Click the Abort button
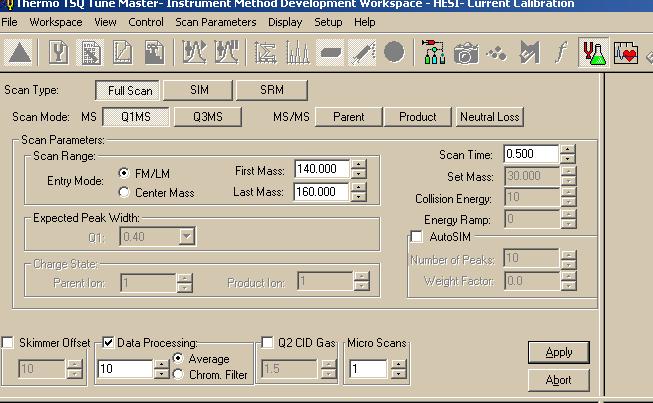 tap(559, 380)
